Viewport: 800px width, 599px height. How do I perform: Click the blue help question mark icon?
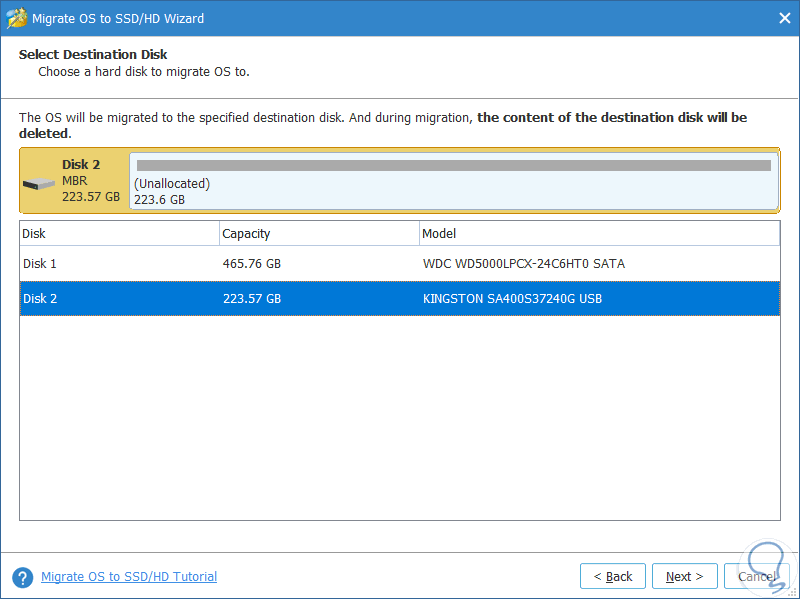(23, 577)
